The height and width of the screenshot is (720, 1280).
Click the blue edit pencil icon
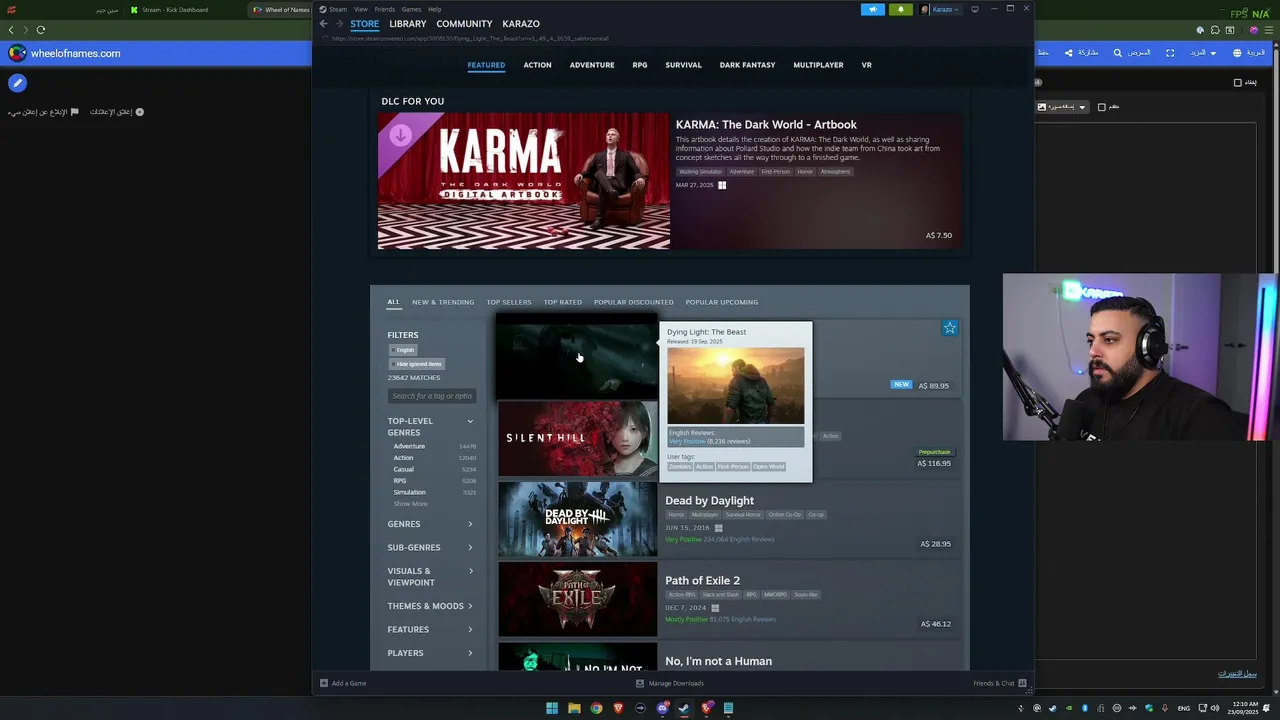[x=17, y=83]
